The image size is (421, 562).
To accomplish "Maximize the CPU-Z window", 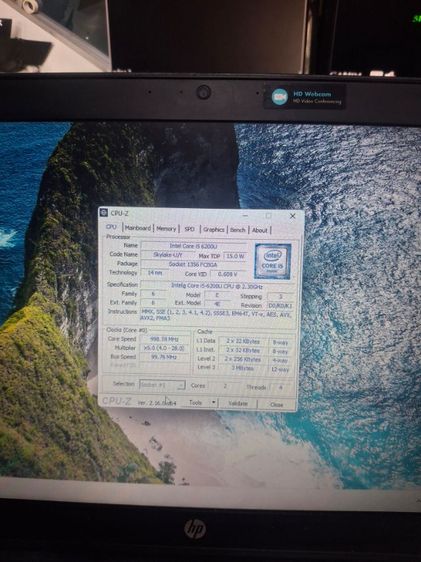I will click(x=268, y=215).
